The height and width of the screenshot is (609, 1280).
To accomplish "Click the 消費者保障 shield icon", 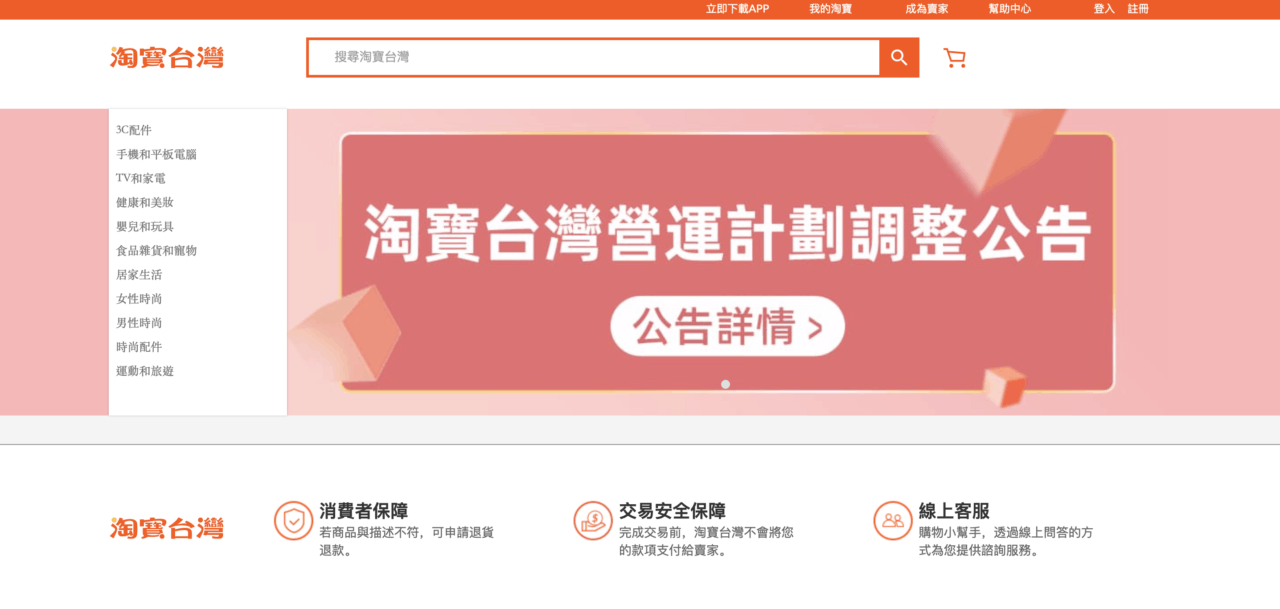I will [293, 521].
